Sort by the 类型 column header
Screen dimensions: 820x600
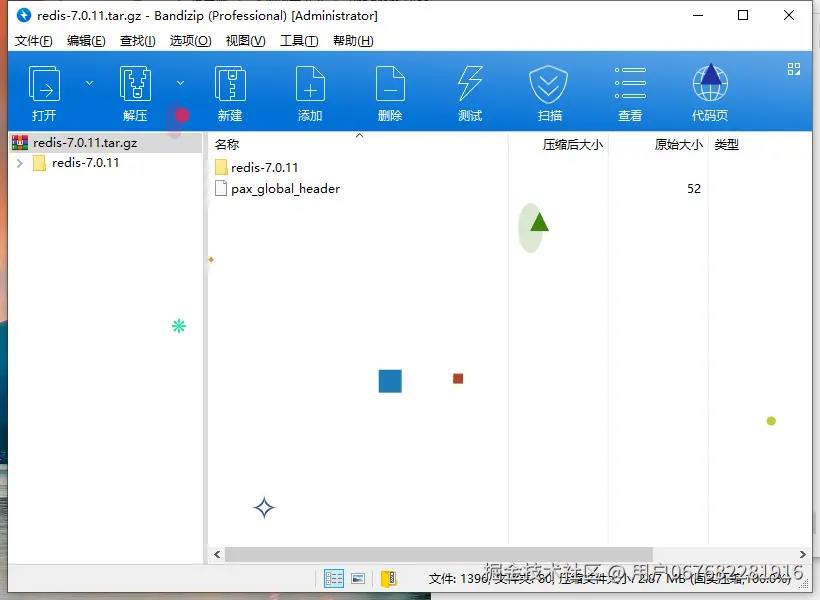point(726,145)
